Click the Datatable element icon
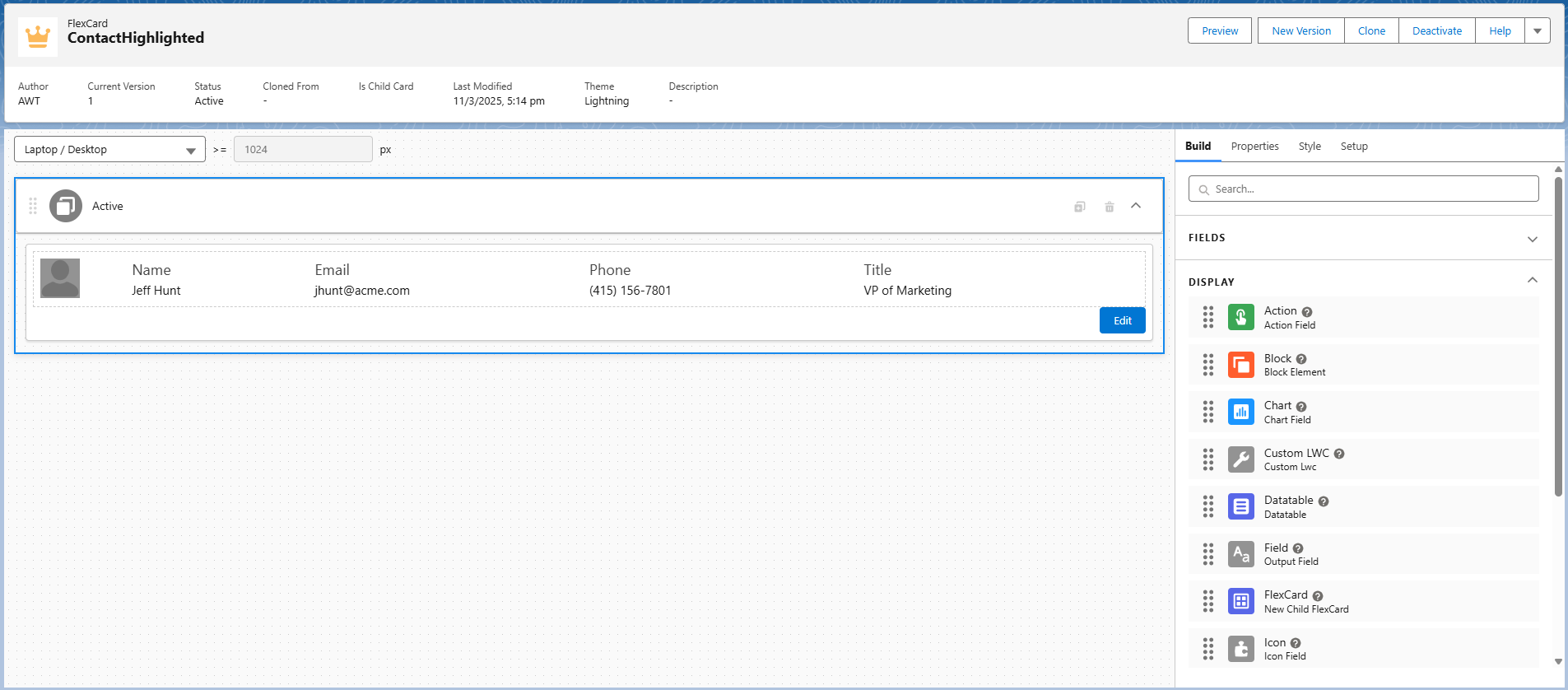The height and width of the screenshot is (690, 1568). click(1240, 506)
